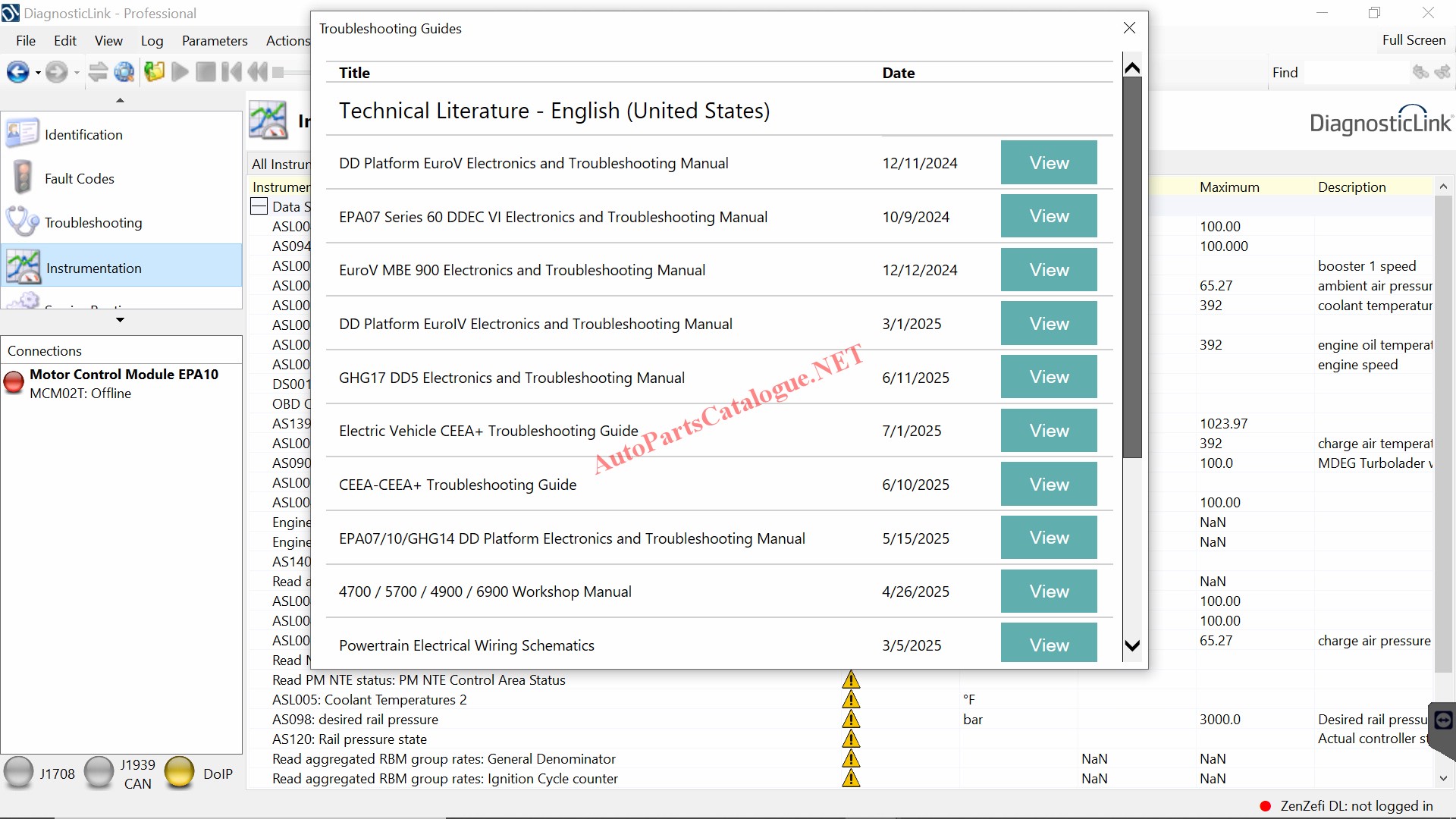The width and height of the screenshot is (1456, 819).
Task: View the GHG17 DD5 Electronics Troubleshooting Manual
Action: [x=1048, y=377]
